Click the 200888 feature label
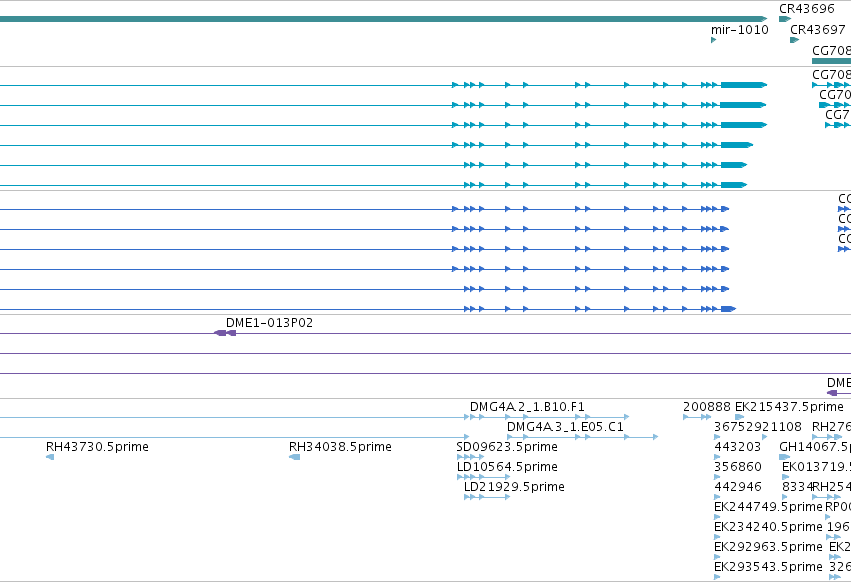 click(x=707, y=407)
